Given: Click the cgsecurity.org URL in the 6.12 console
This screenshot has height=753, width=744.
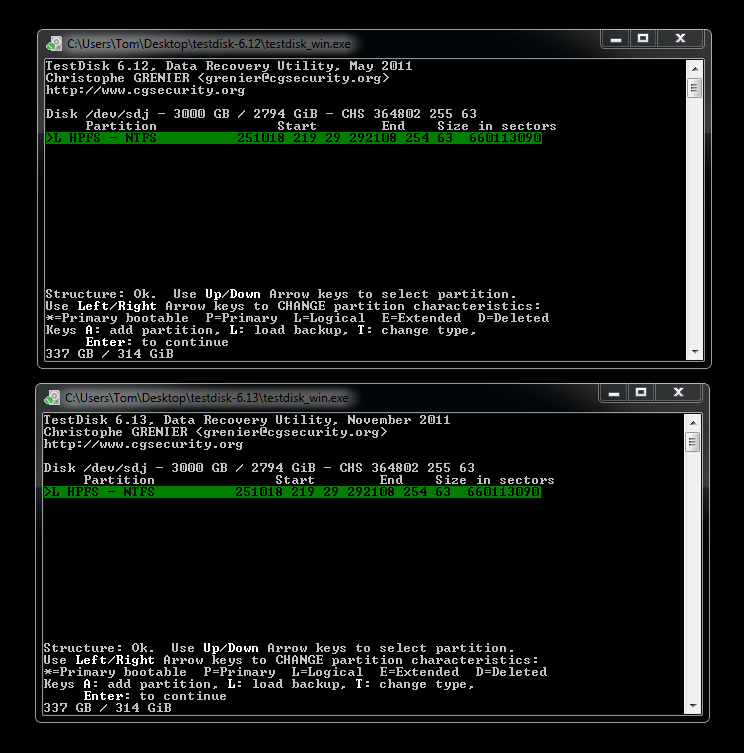Looking at the screenshot, I should [x=145, y=90].
